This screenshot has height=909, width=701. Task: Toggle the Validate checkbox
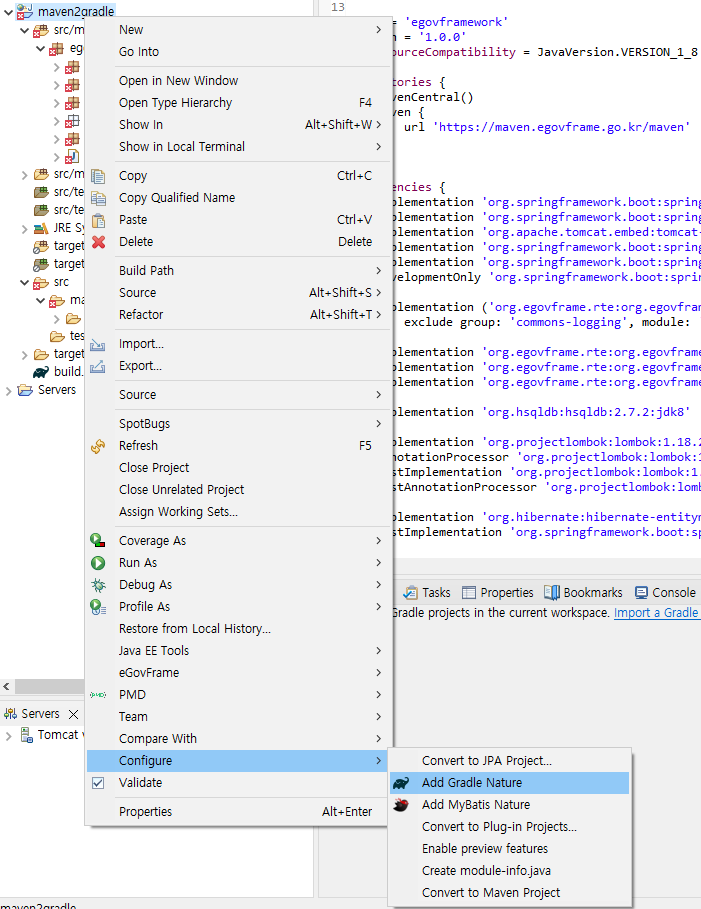click(98, 783)
